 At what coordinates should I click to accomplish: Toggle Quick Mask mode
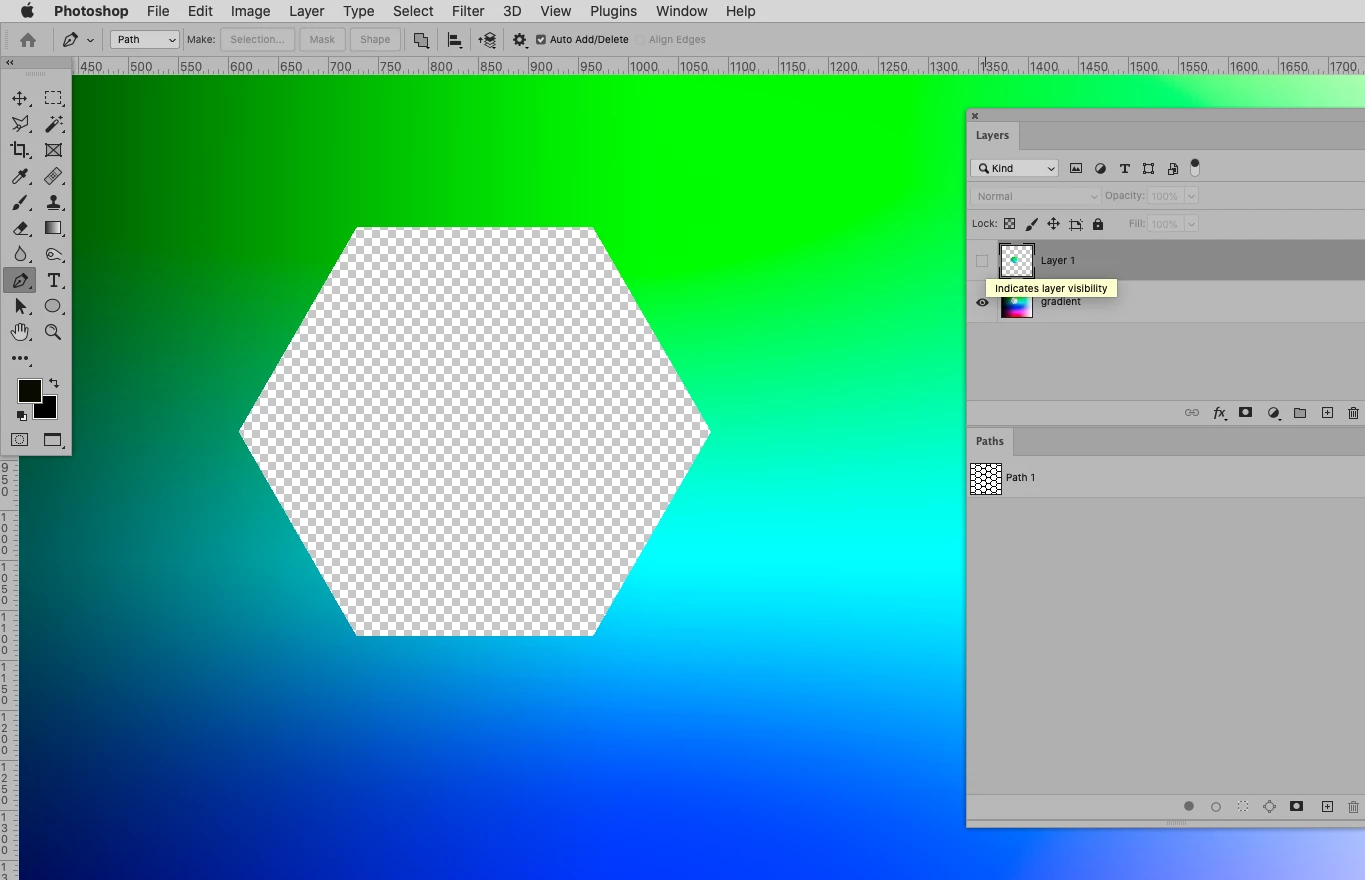(x=20, y=440)
